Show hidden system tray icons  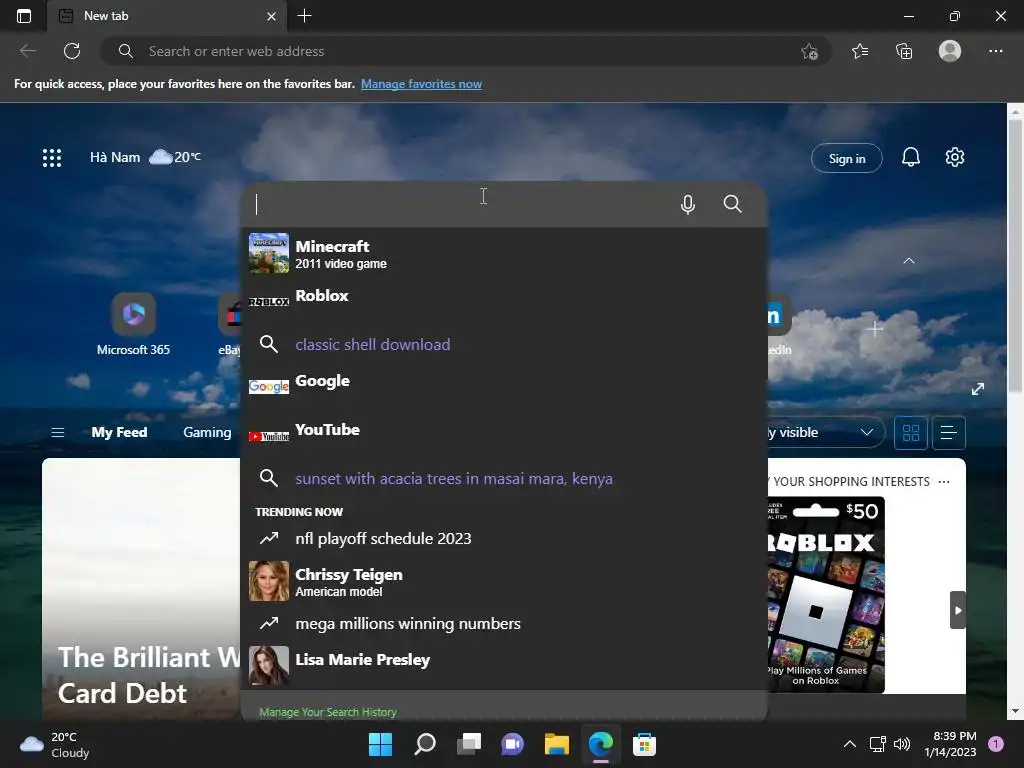tap(850, 744)
